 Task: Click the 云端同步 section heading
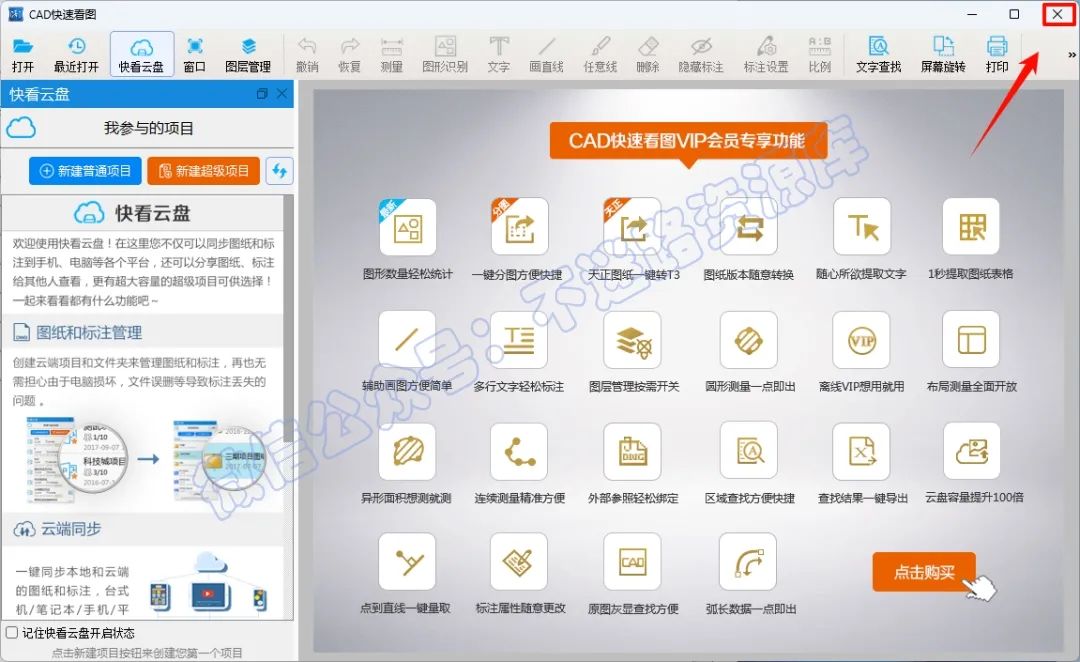[x=71, y=529]
